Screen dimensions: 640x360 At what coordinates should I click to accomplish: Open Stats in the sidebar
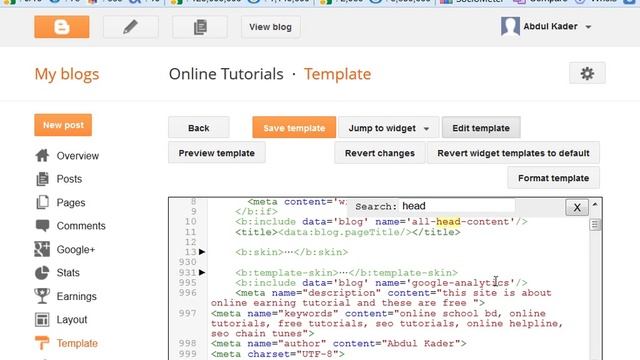[68, 273]
